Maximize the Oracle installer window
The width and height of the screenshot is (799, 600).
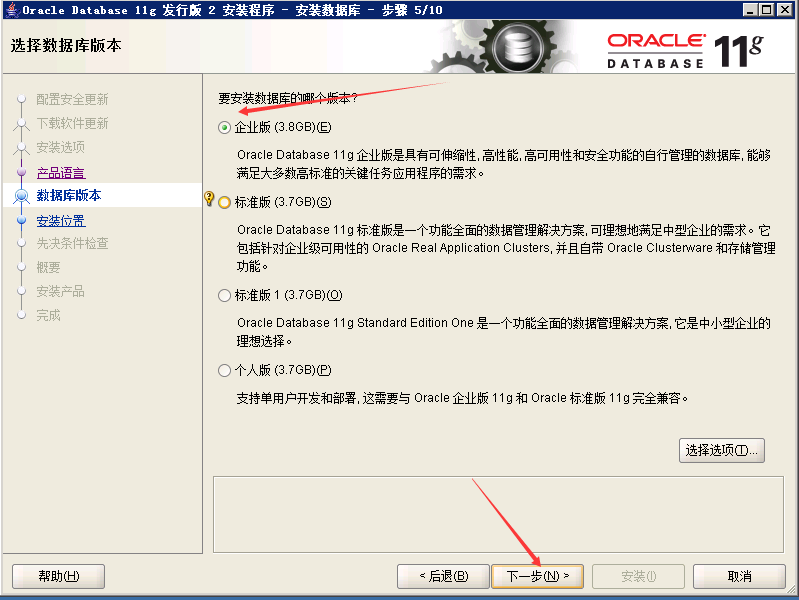(x=767, y=10)
